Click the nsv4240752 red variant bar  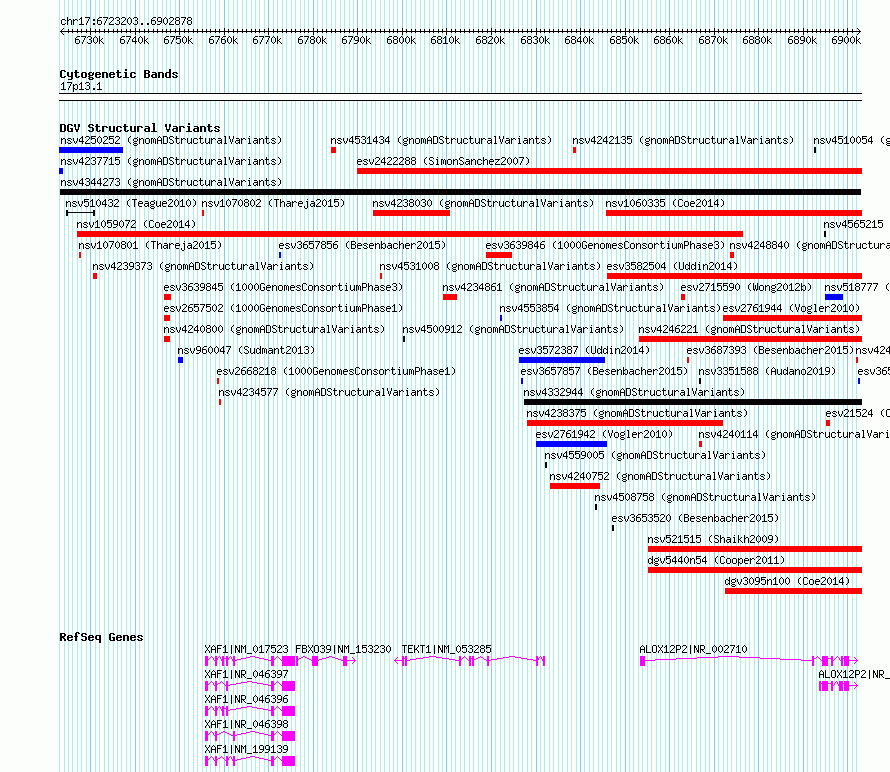pyautogui.click(x=575, y=486)
